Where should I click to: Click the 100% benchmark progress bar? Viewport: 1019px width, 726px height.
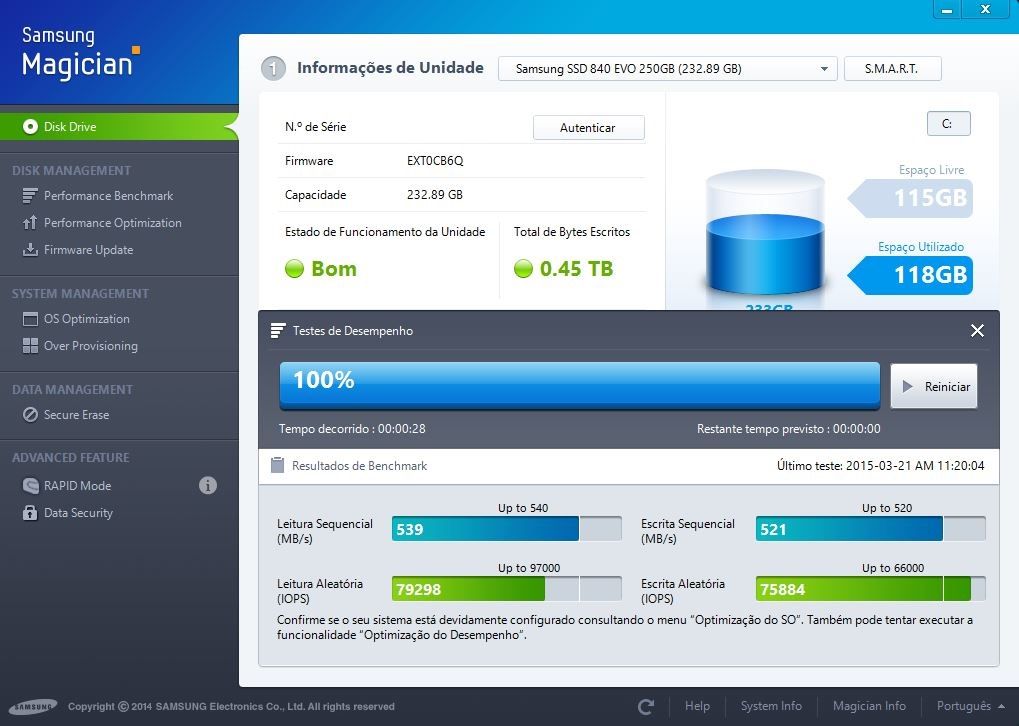[579, 385]
